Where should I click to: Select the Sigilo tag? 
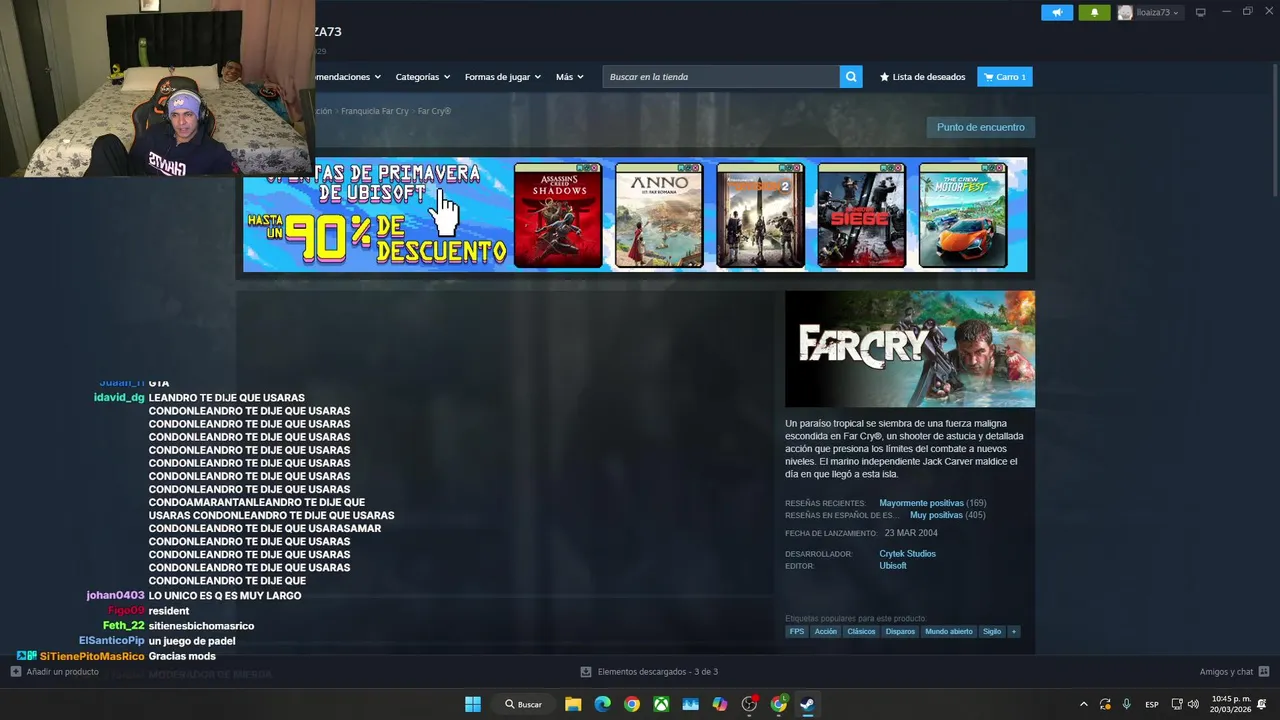(x=992, y=632)
